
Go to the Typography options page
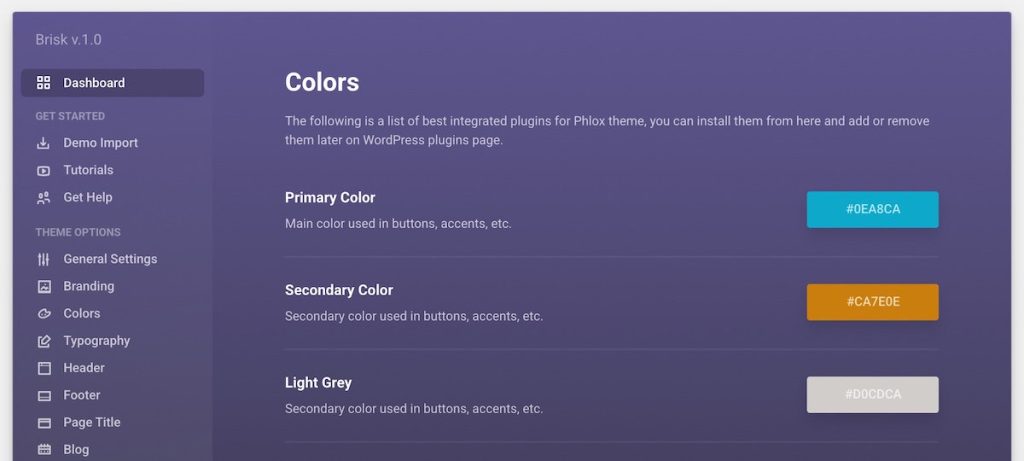coord(97,341)
